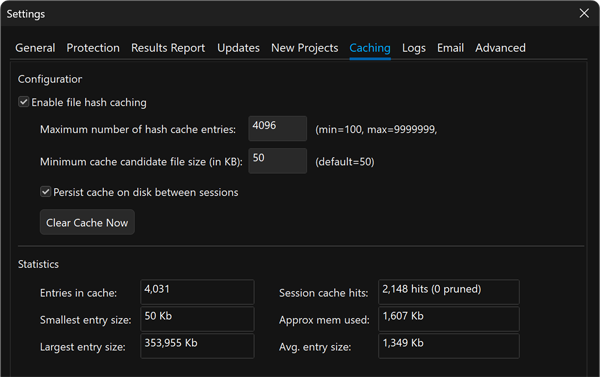Screen dimensions: 600x377
Task: Click the maximum hash cache entries field
Action: (277, 129)
